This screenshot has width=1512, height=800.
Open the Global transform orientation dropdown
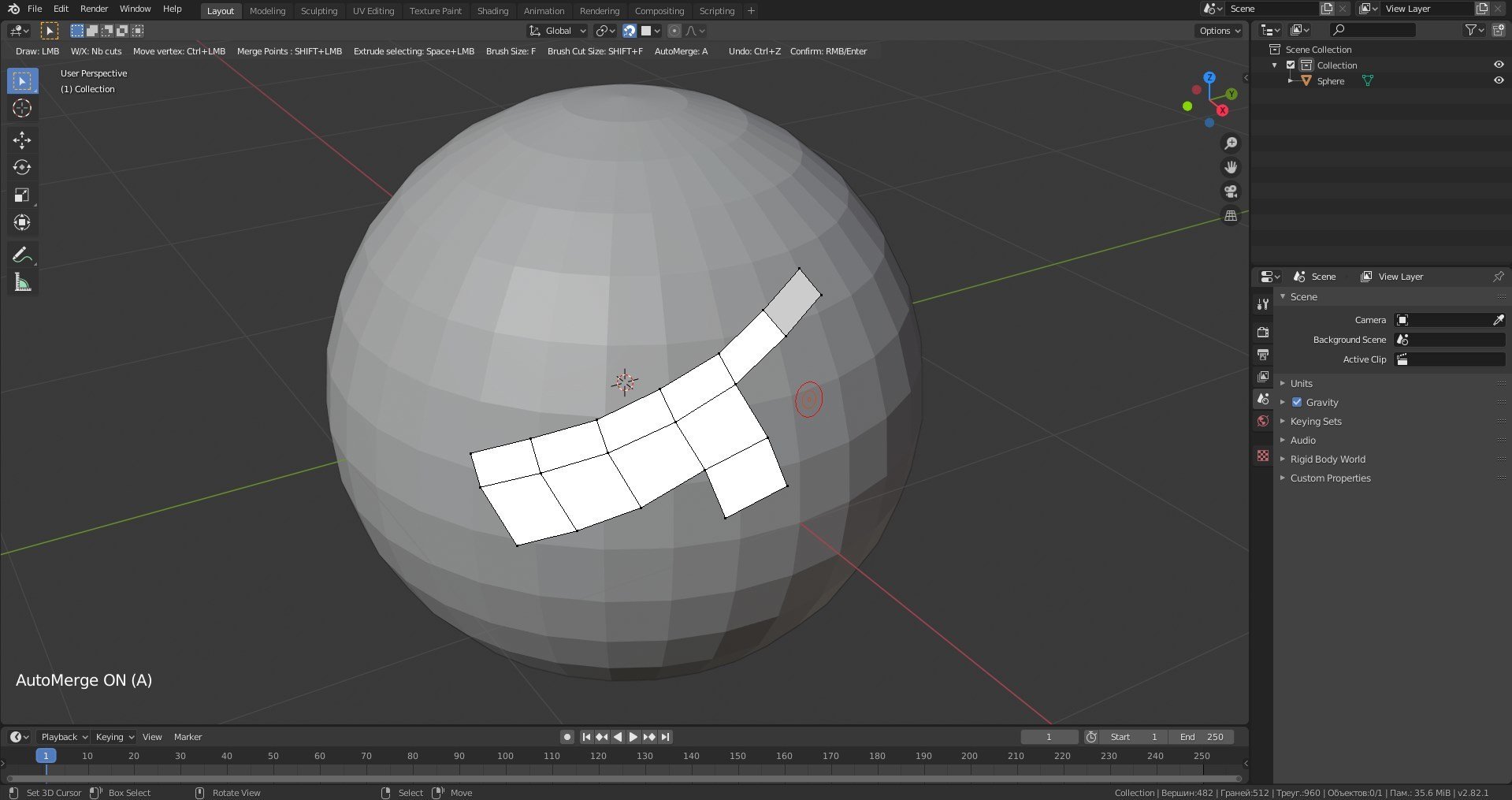click(x=557, y=31)
